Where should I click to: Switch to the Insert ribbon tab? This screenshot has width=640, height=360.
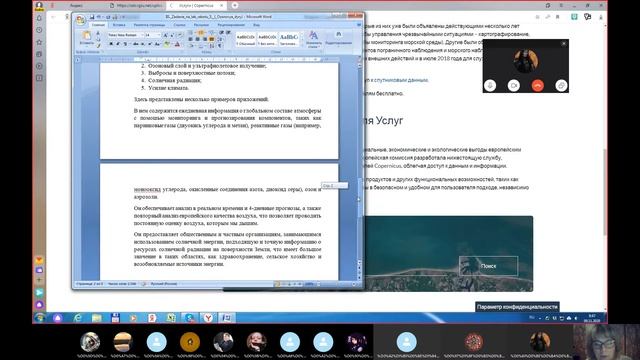[x=119, y=25]
